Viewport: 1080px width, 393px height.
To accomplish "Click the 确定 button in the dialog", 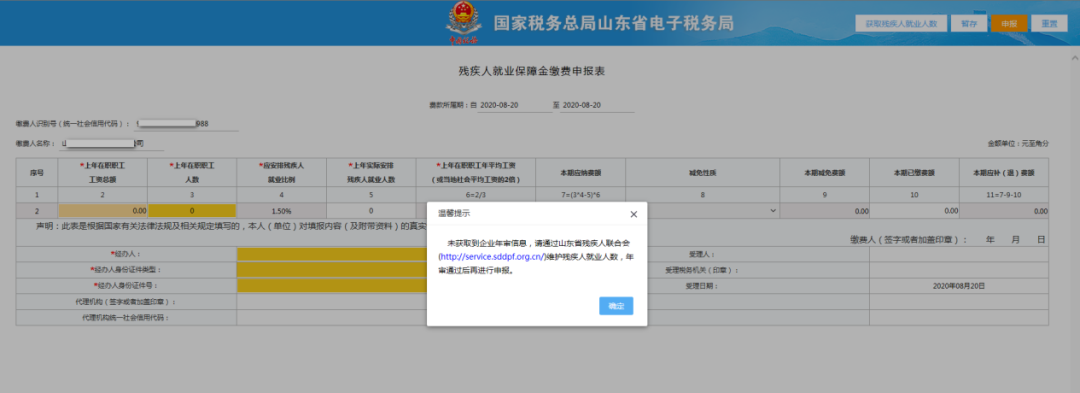I will coord(616,306).
